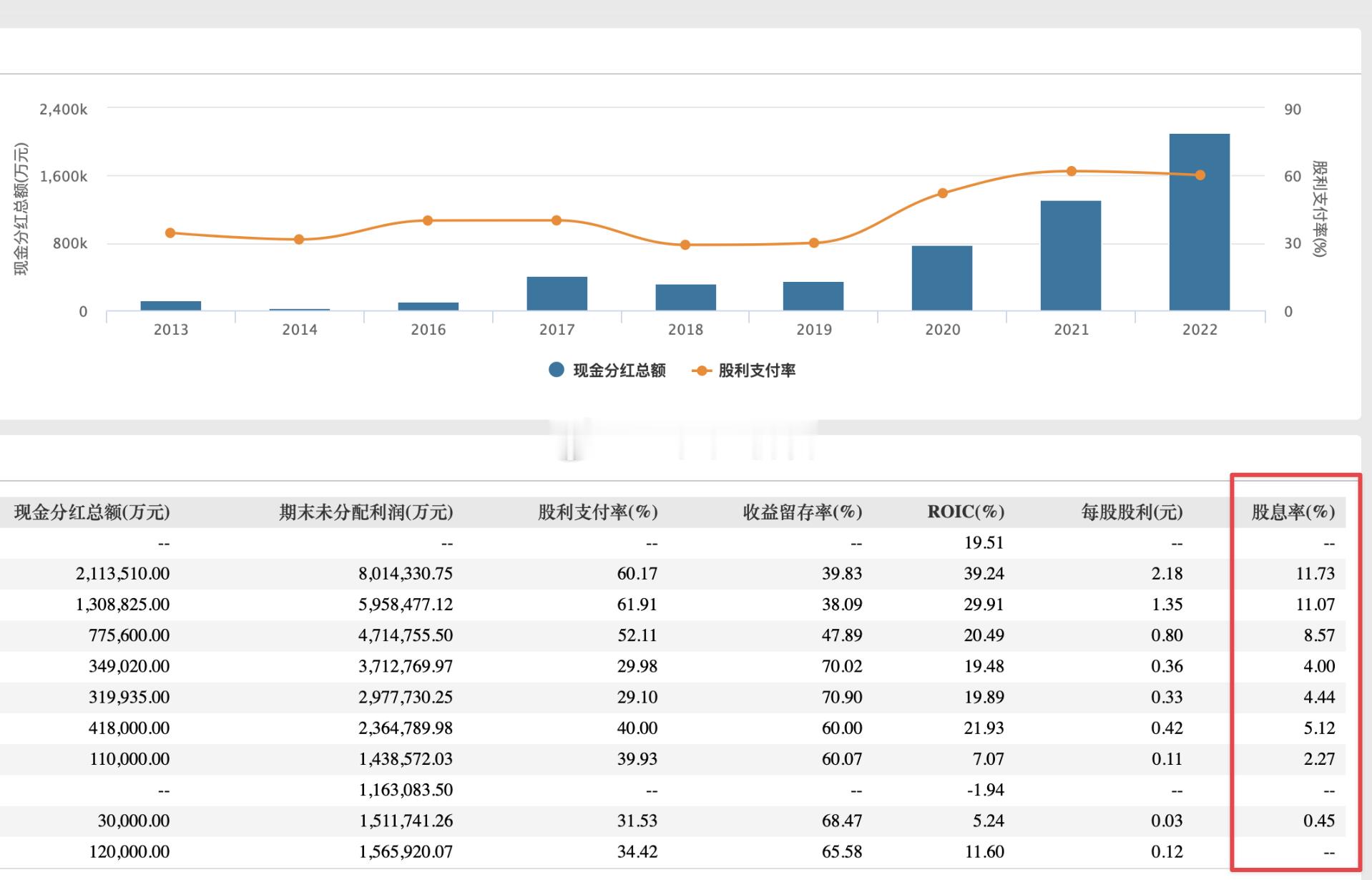1372x880 pixels.
Task: Toggle the 现金分红总额 legend item
Action: coord(607,370)
